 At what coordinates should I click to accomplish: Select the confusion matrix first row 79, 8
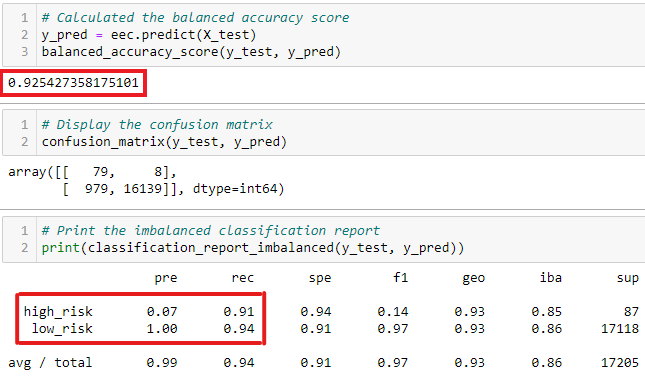coord(93,172)
